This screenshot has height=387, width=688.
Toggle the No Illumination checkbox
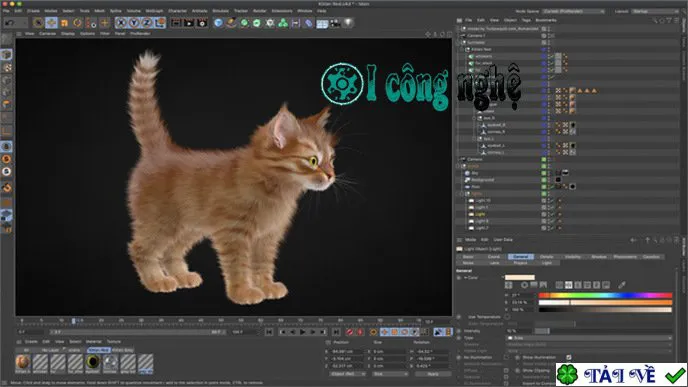(506, 358)
